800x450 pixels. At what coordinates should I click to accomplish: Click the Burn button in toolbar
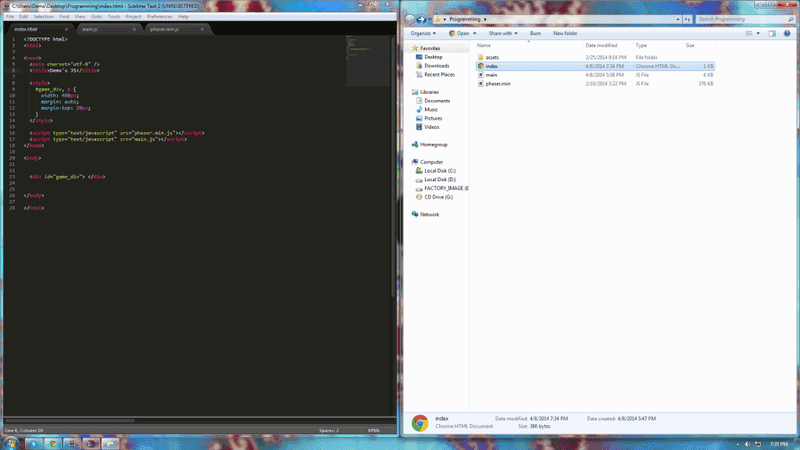(x=535, y=33)
